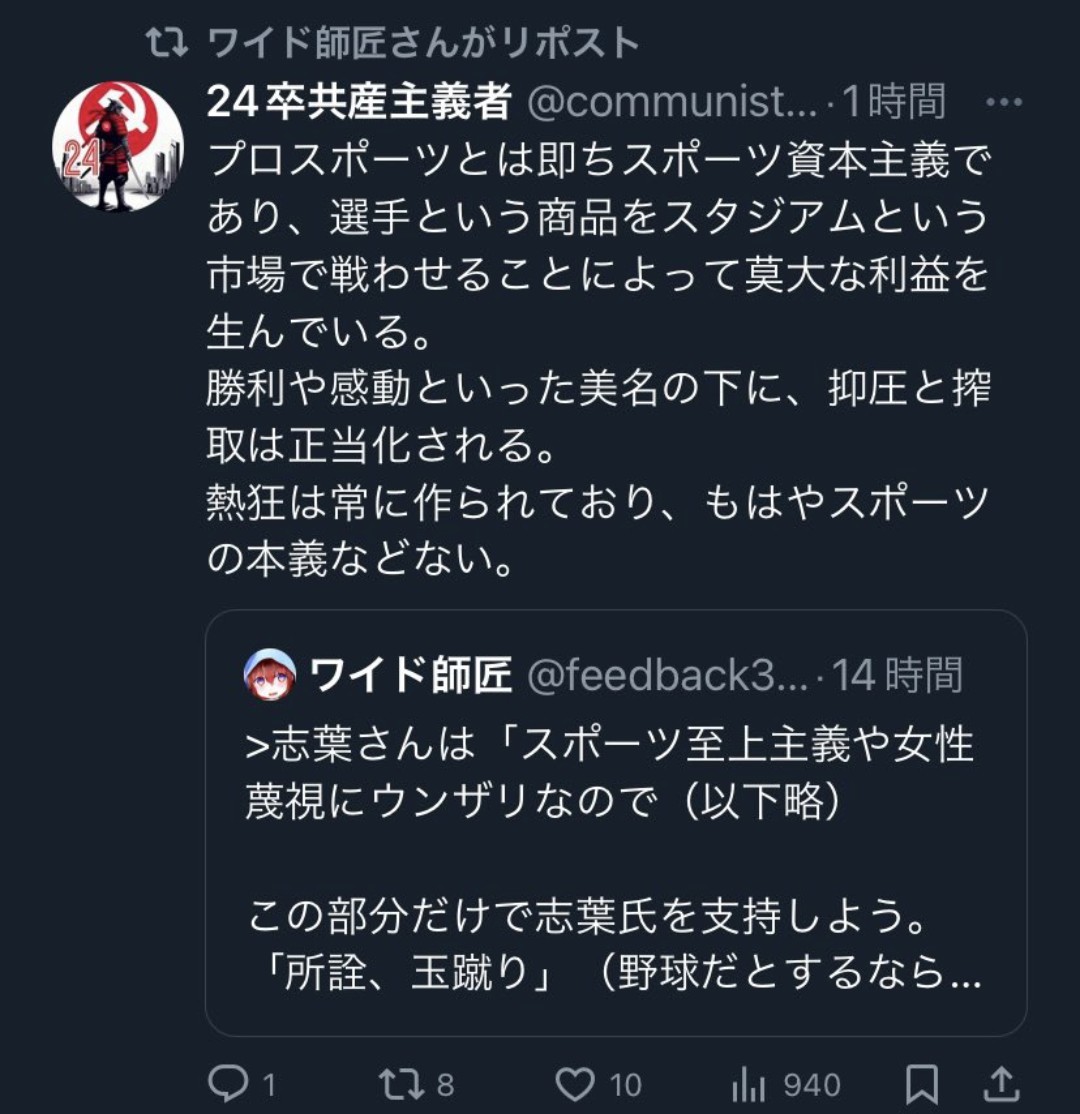Screen dimensions: 1080x1114
Task: Open the ワイド師匠さんがリポスト link
Action: (422, 43)
